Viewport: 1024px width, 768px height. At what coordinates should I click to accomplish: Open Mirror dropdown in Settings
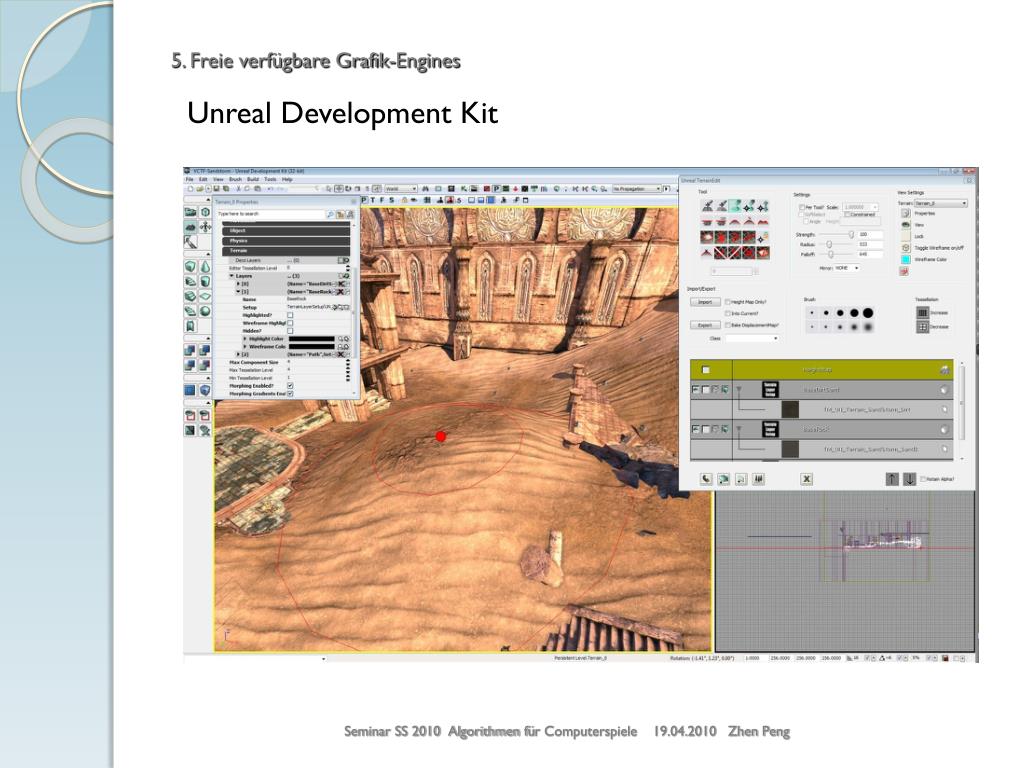click(847, 268)
